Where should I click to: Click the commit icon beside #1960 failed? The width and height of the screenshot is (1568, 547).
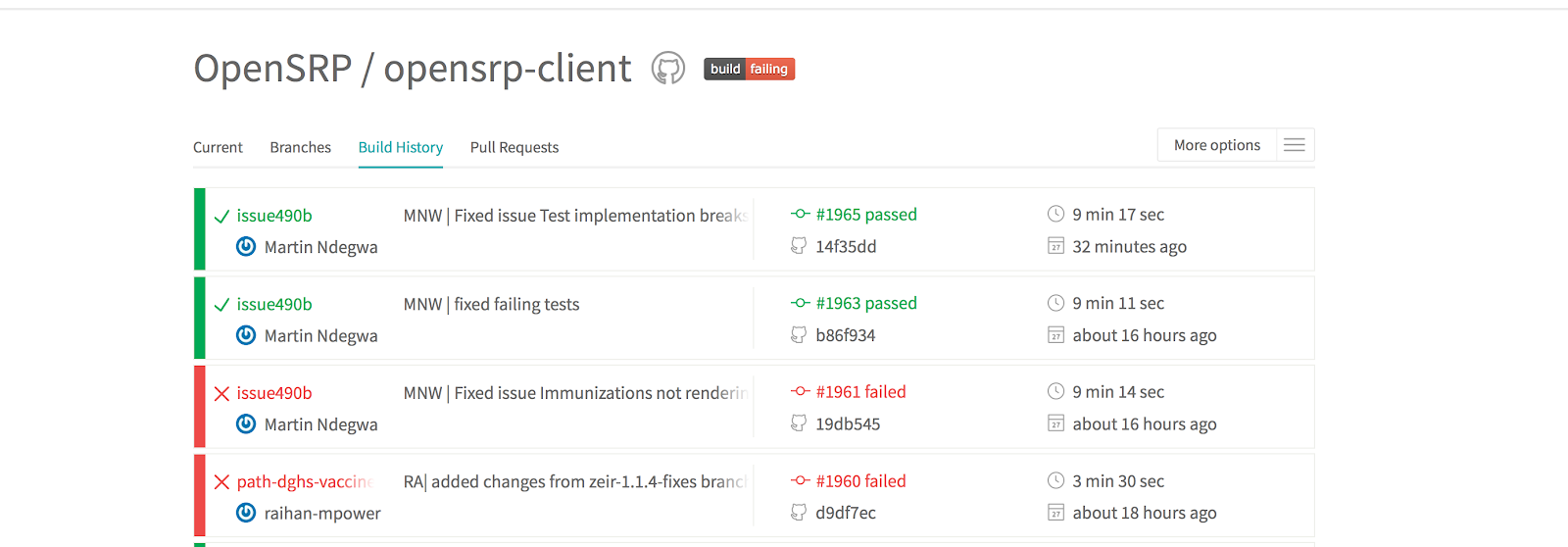tap(800, 480)
